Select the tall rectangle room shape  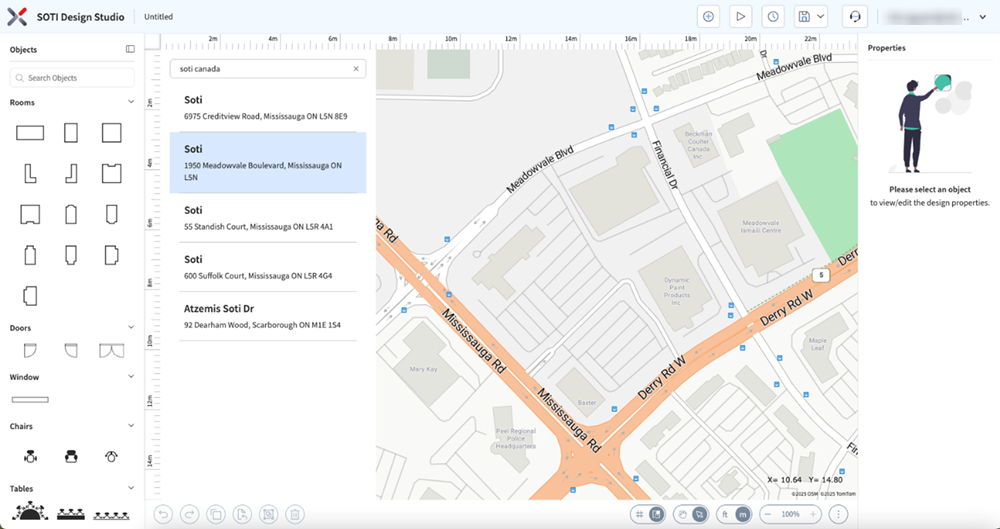(x=71, y=133)
